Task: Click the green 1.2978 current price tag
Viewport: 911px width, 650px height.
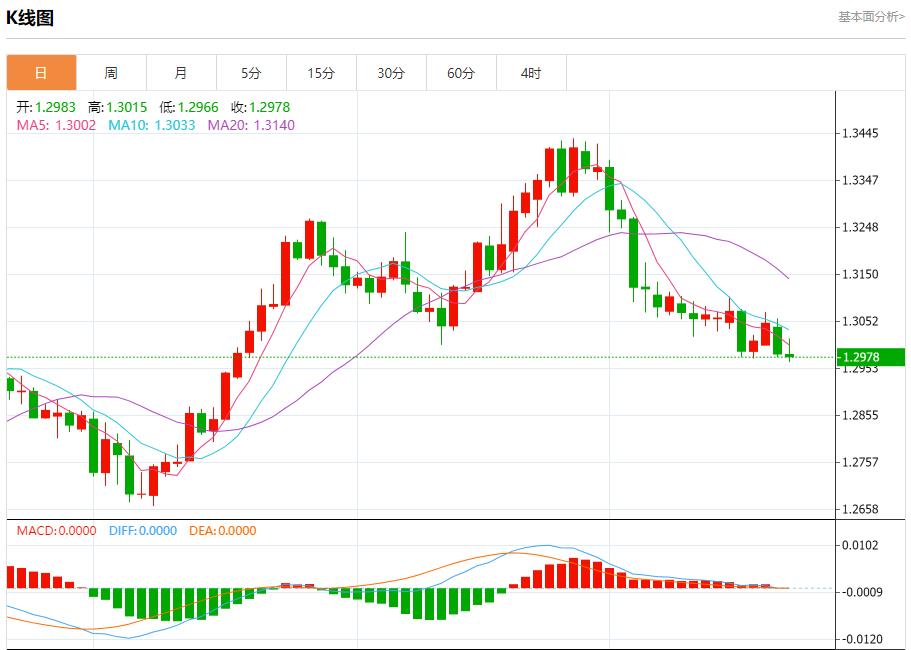Action: [870, 357]
